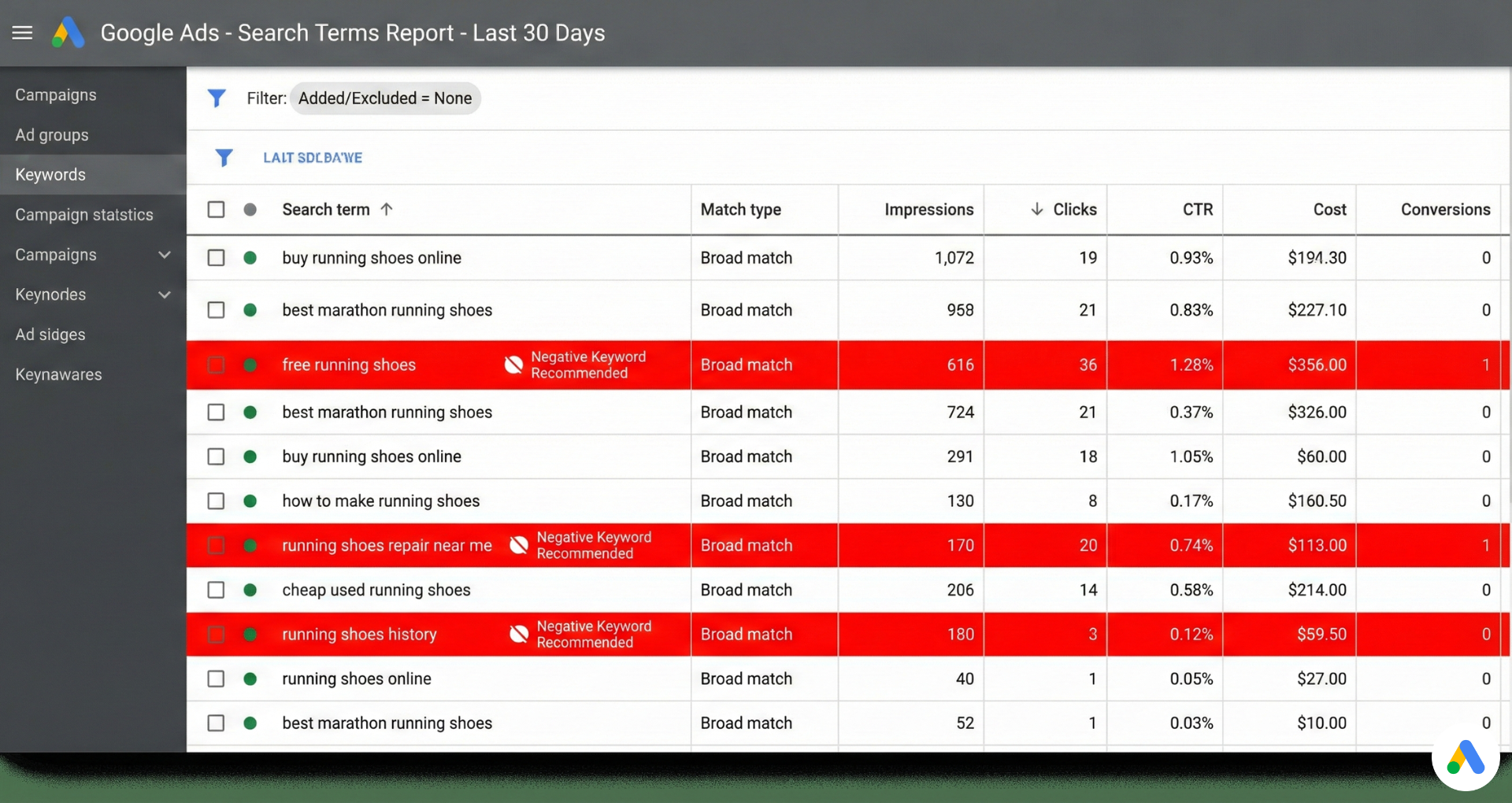Select the checkbox for buy running shoes online

tap(216, 257)
